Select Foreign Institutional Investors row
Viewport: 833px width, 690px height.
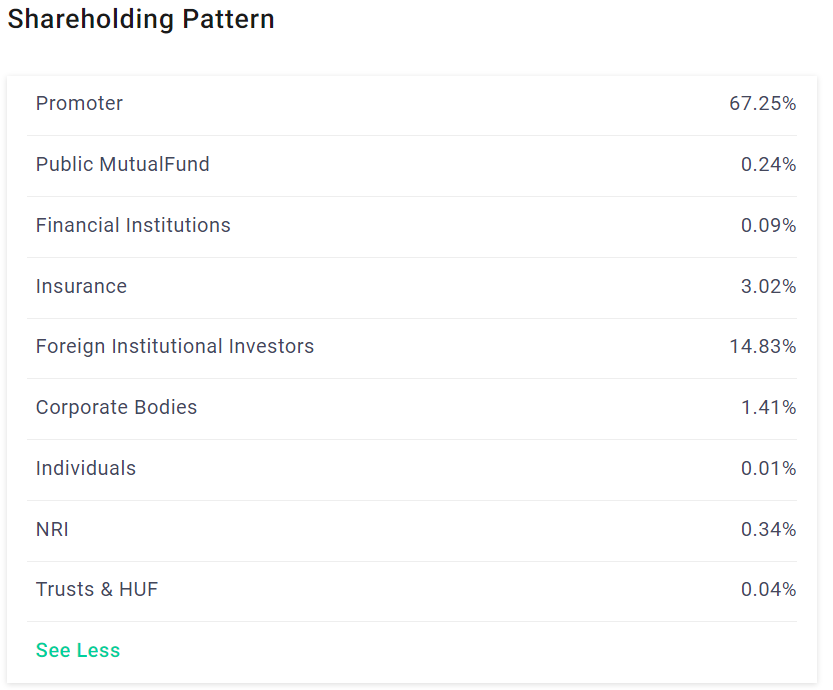pyautogui.click(x=412, y=348)
